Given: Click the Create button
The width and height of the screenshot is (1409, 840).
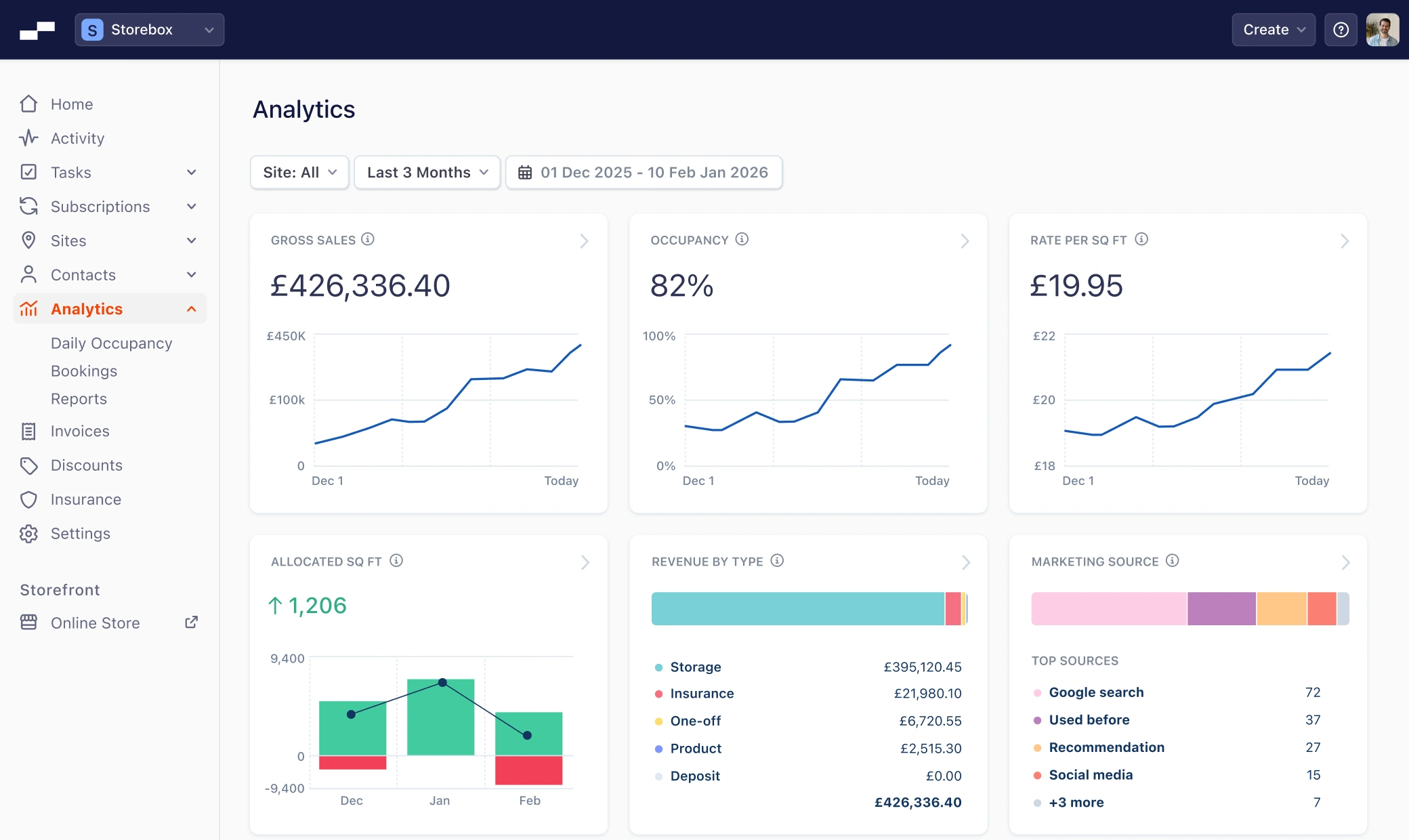Looking at the screenshot, I should [1273, 29].
